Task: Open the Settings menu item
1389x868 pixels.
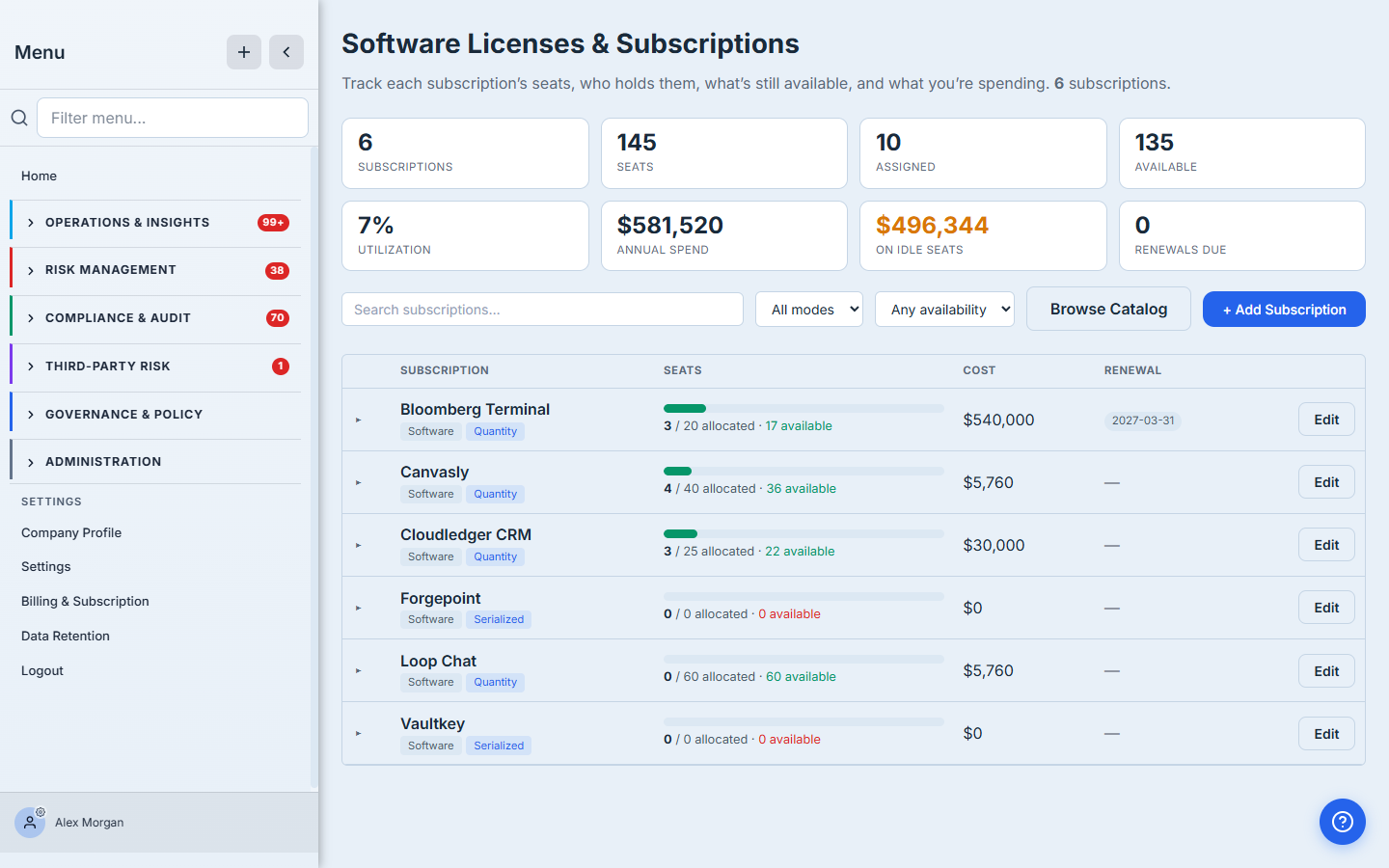Action: (x=46, y=566)
